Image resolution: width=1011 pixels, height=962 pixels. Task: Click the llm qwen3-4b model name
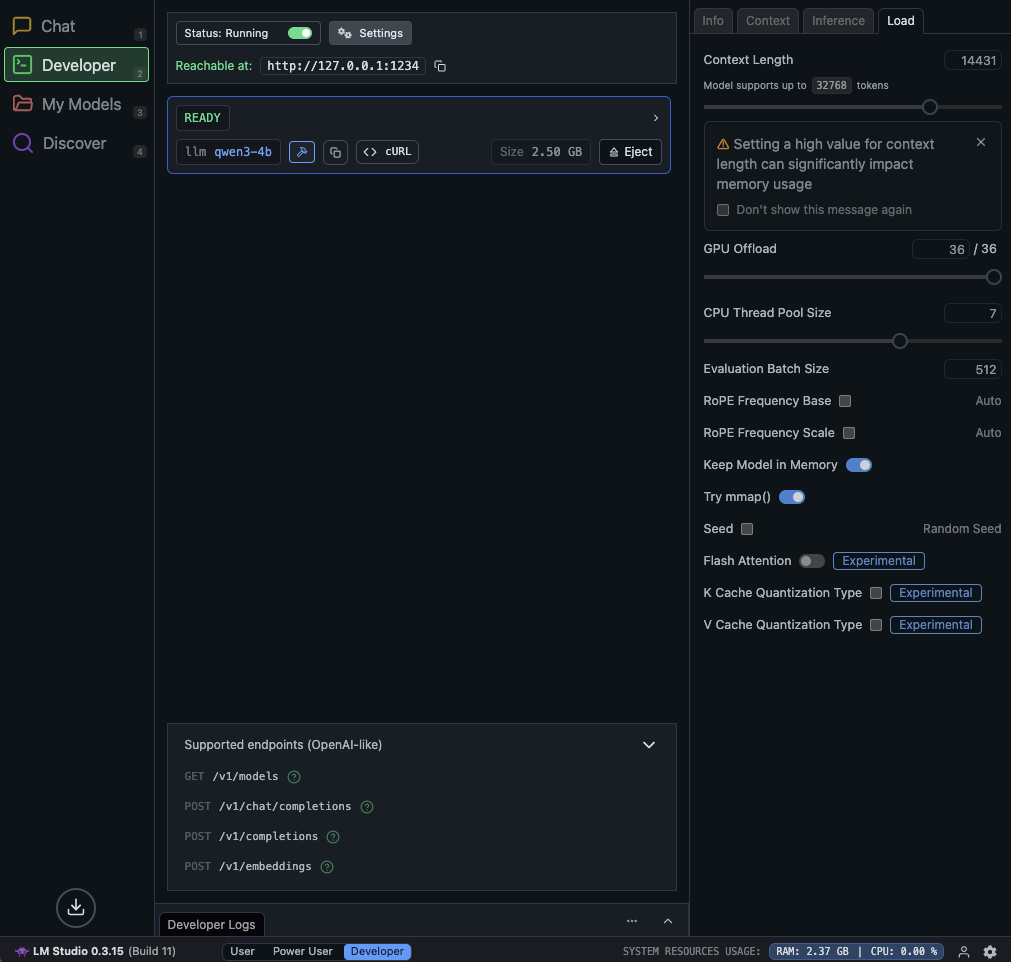(228, 152)
